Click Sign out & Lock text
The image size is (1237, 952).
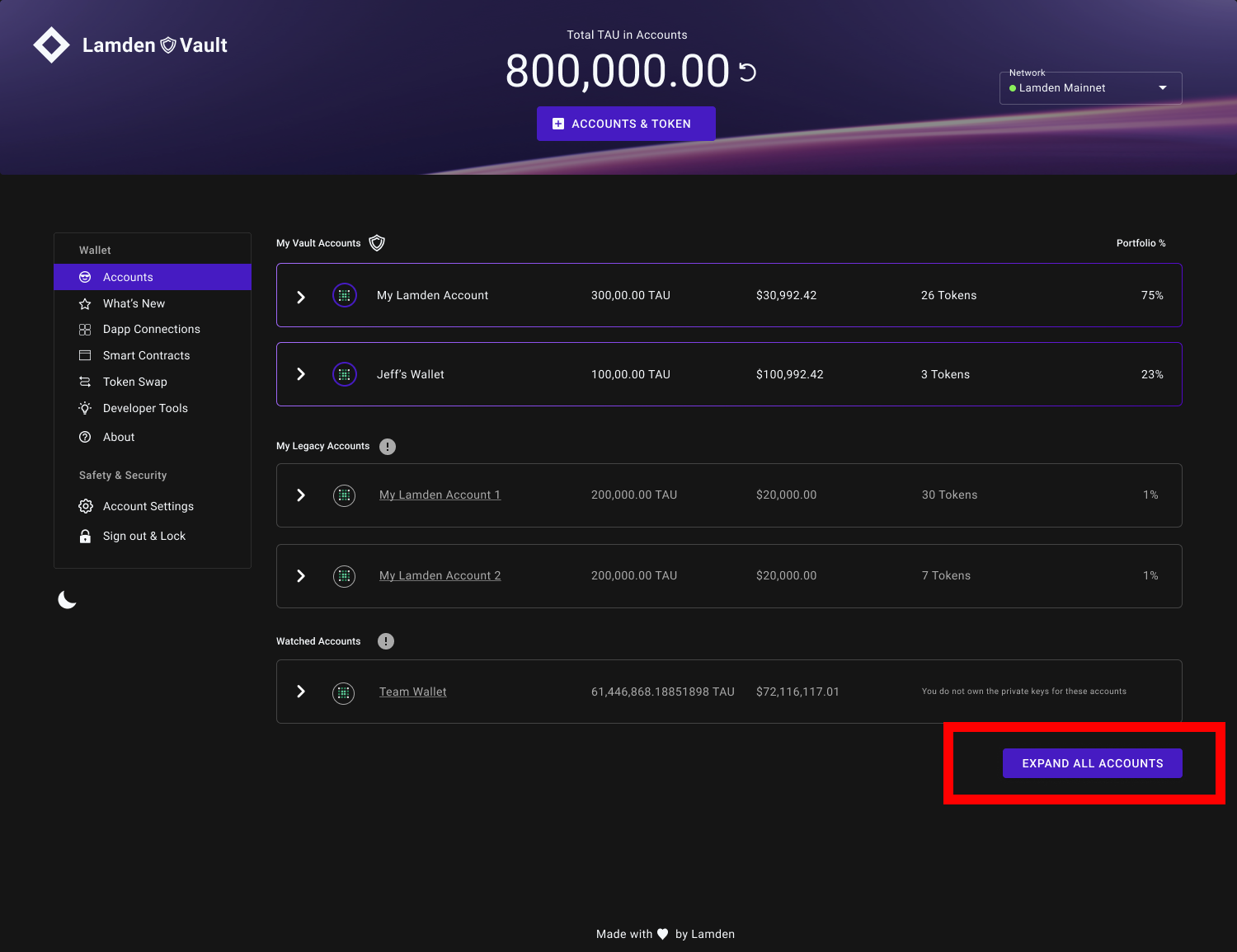144,536
